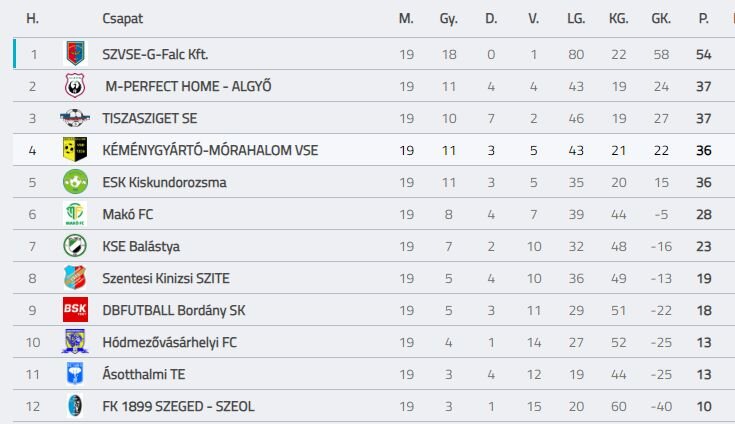Click the Hódmezővásárhelyi FC crest
735x424 pixels.
(x=75, y=342)
